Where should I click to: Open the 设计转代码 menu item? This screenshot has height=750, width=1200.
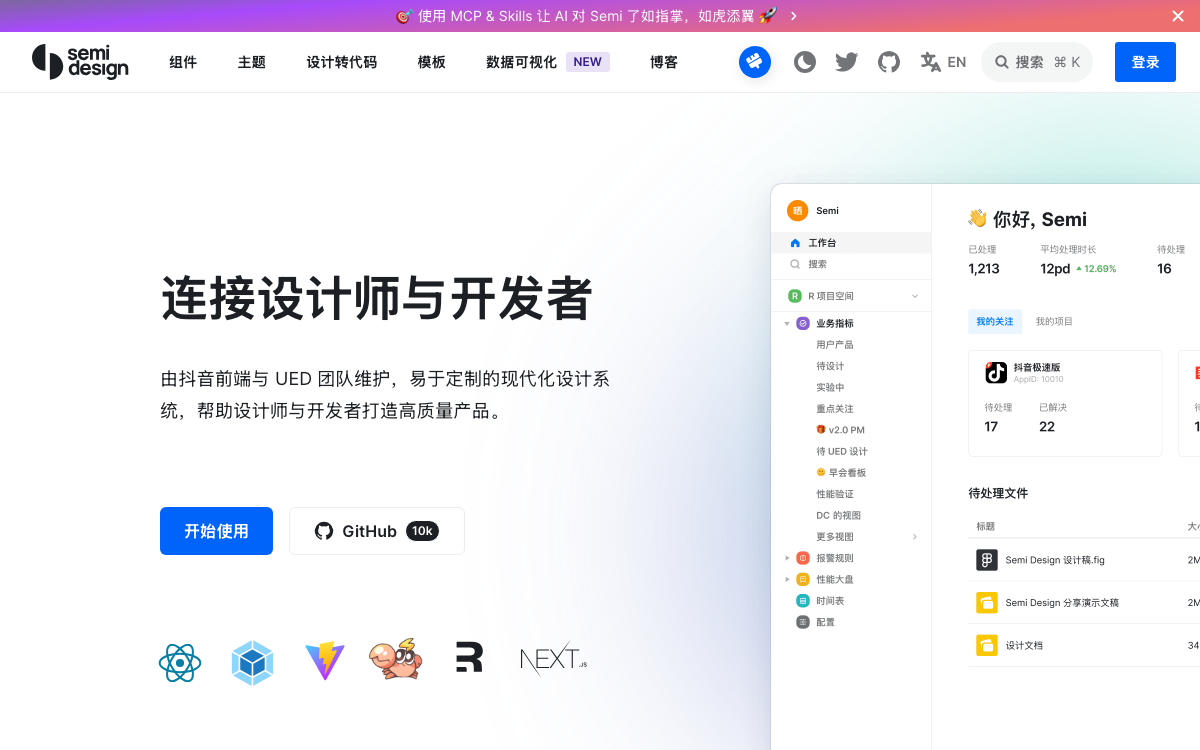(x=342, y=62)
